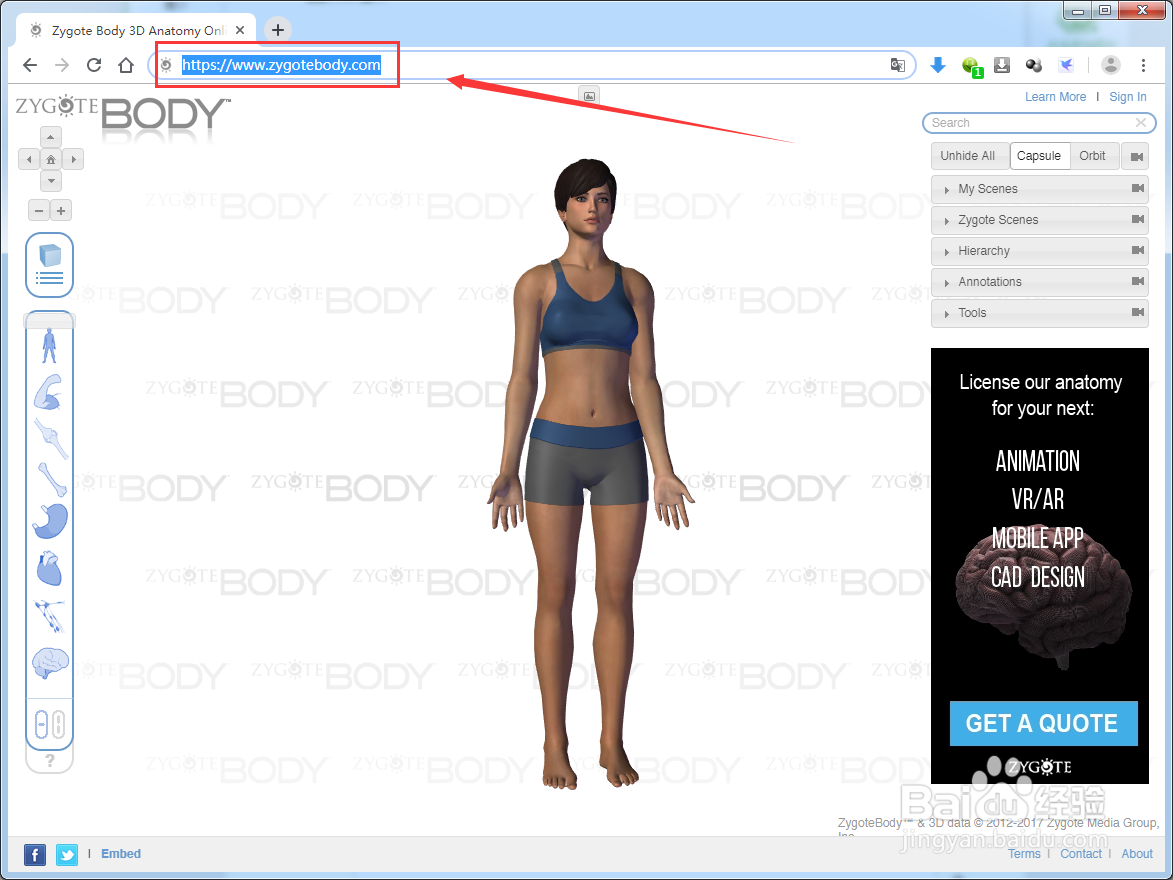
Task: Select the skeletal system bone icon
Action: tap(52, 480)
